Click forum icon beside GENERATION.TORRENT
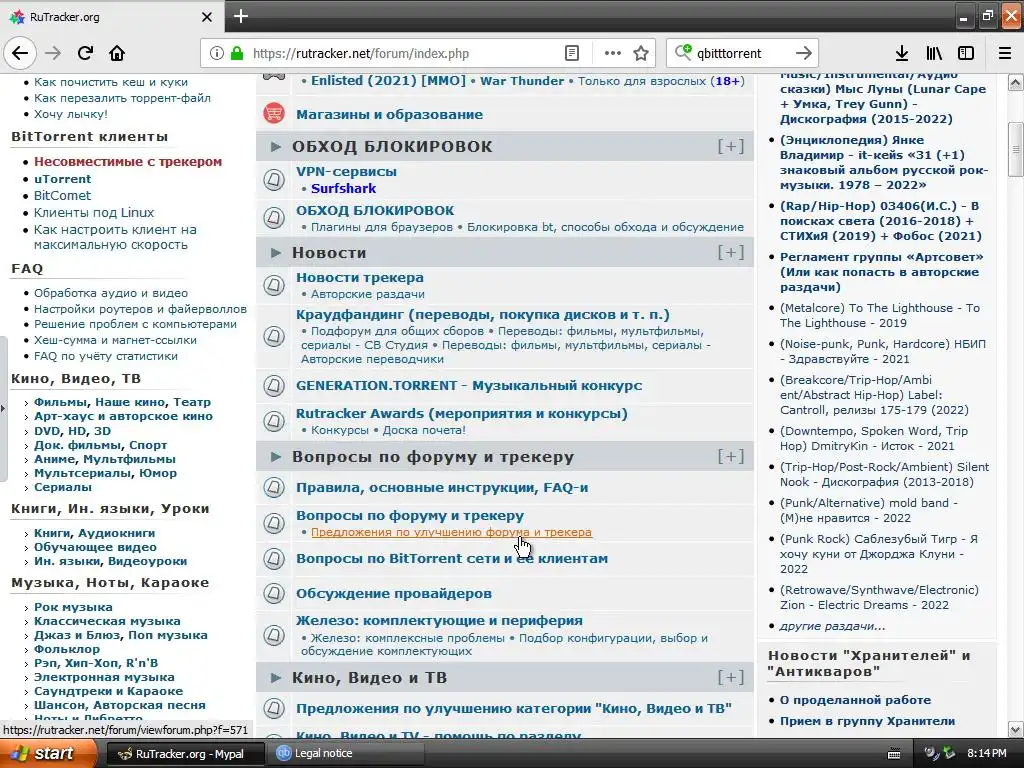This screenshot has height=768, width=1024. pyautogui.click(x=274, y=386)
